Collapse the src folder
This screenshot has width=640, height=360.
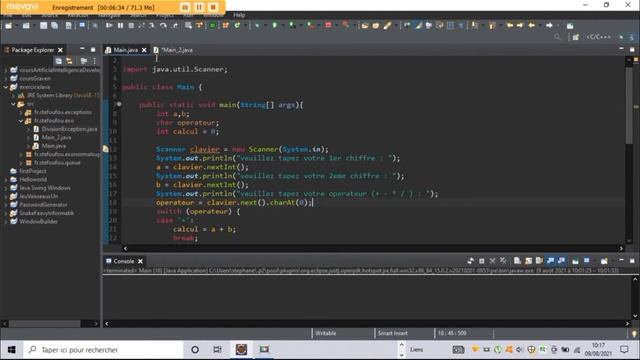click(x=13, y=104)
